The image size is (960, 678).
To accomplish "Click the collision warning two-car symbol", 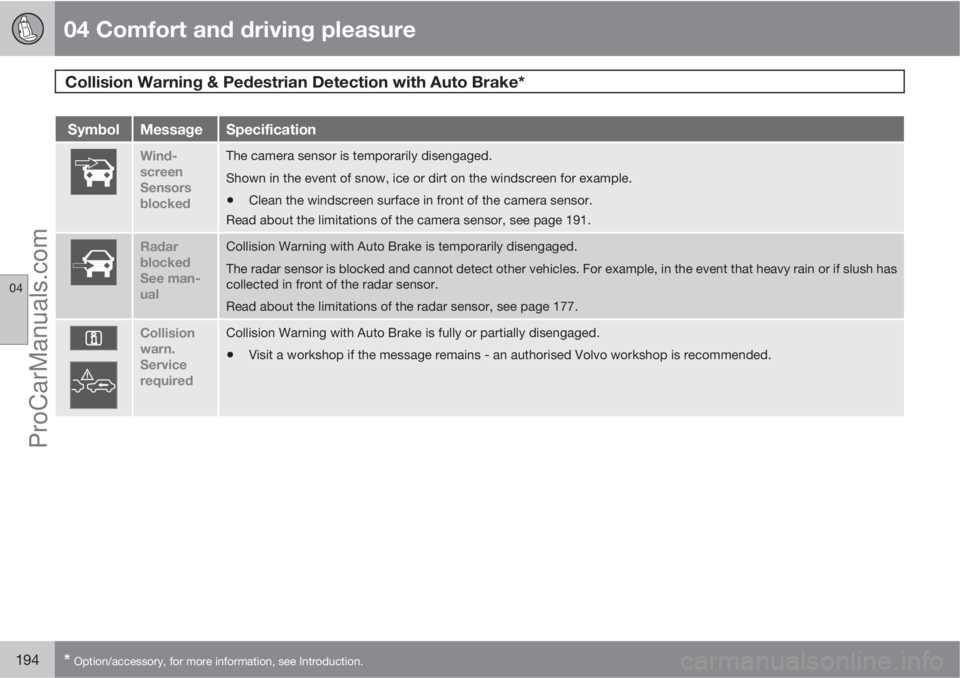I will point(93,385).
